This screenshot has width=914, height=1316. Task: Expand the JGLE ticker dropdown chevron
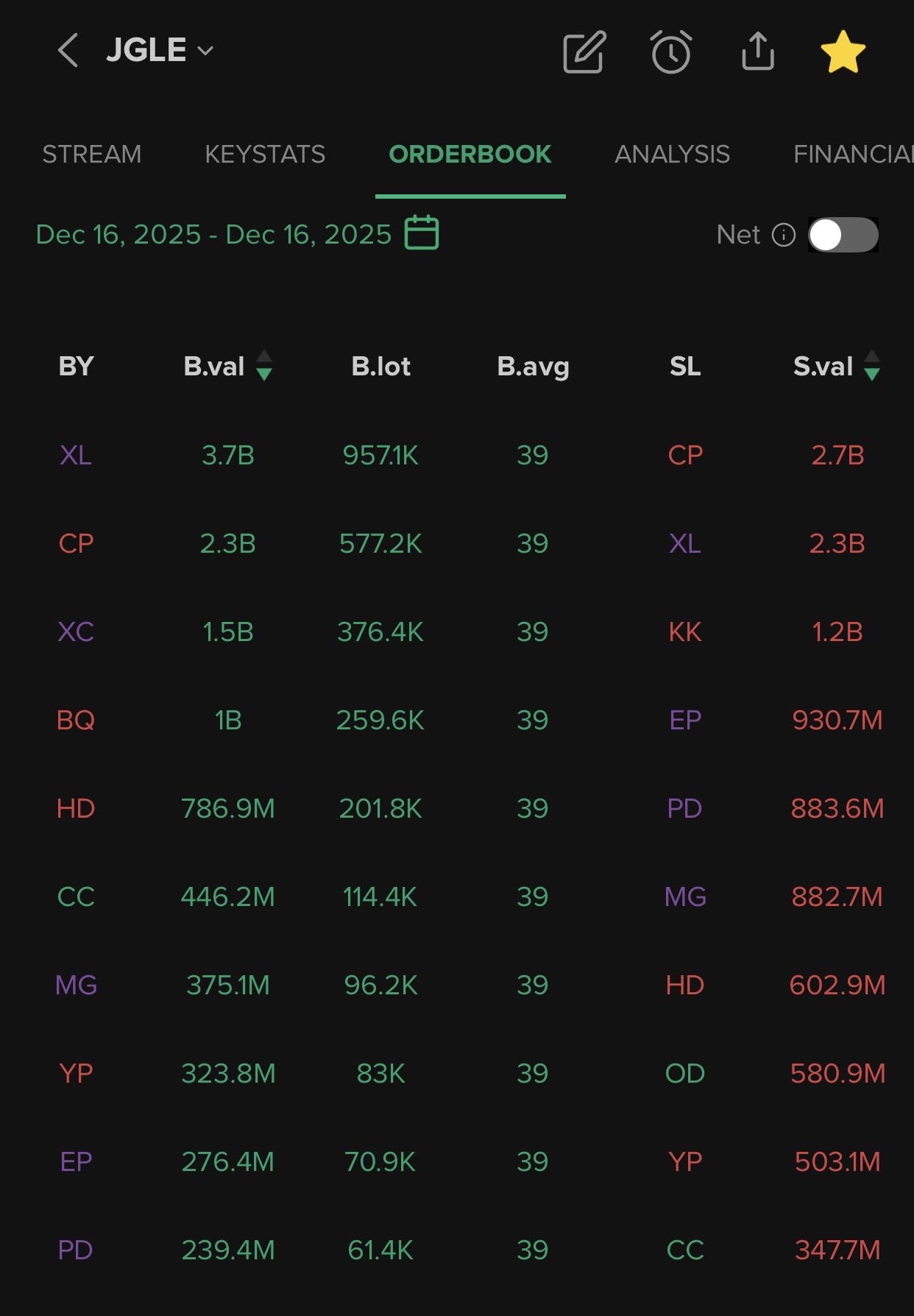206,51
